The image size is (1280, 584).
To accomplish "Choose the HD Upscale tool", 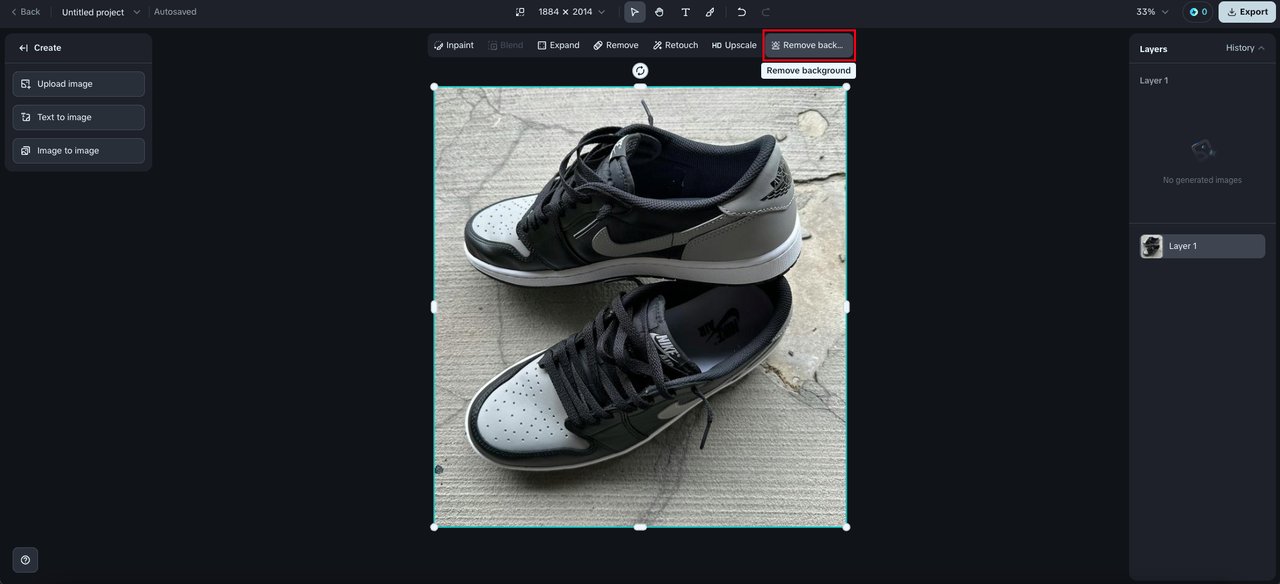I will click(x=734, y=45).
